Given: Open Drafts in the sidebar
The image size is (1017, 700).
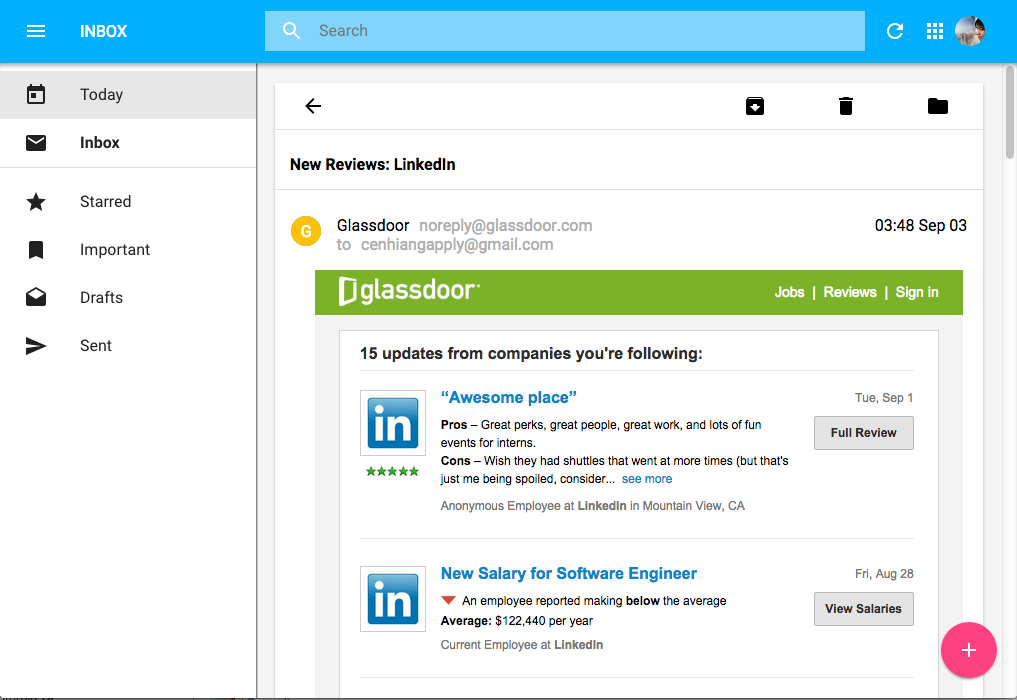Looking at the screenshot, I should (128, 298).
